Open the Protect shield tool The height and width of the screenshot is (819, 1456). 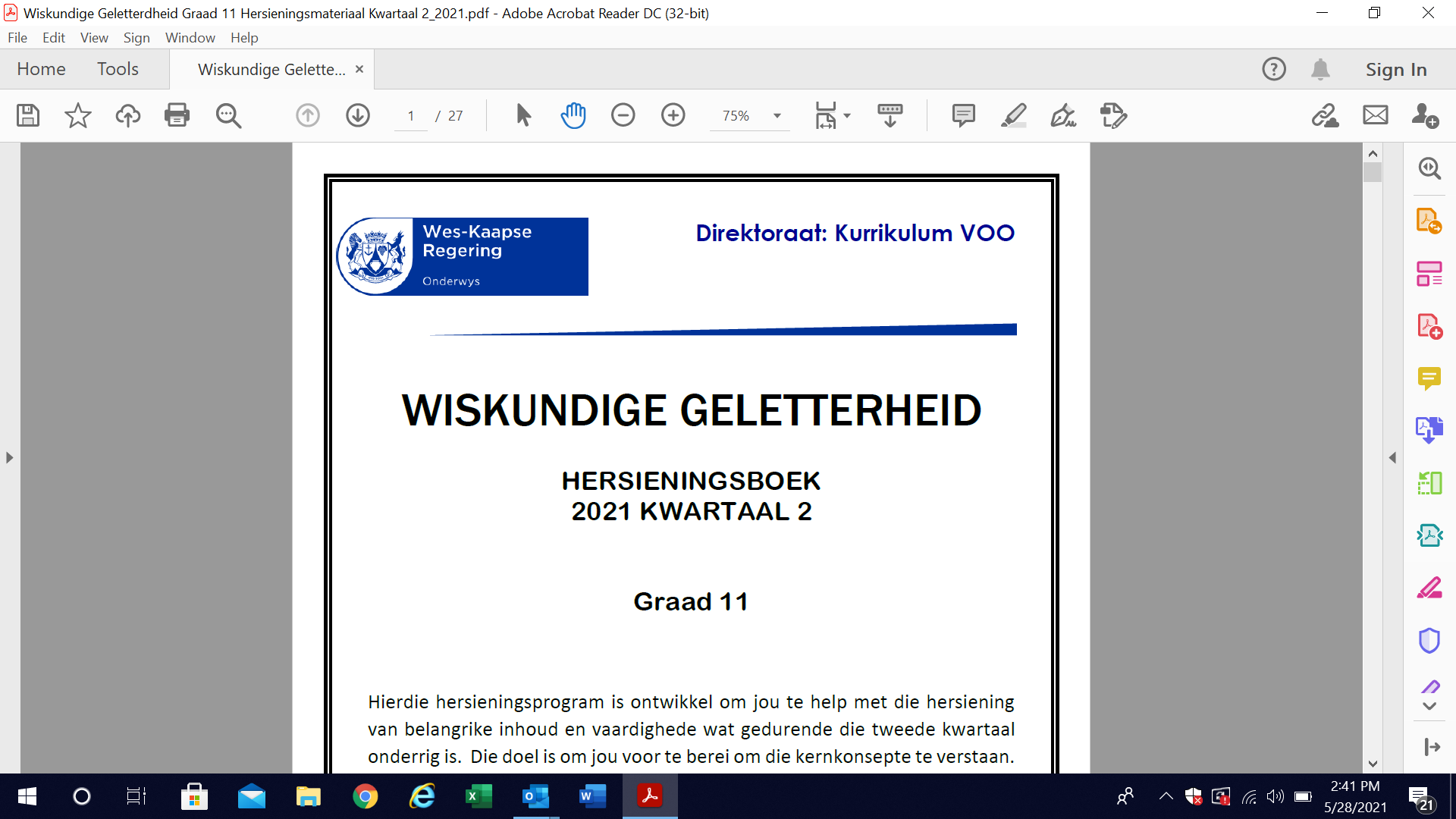(1429, 640)
